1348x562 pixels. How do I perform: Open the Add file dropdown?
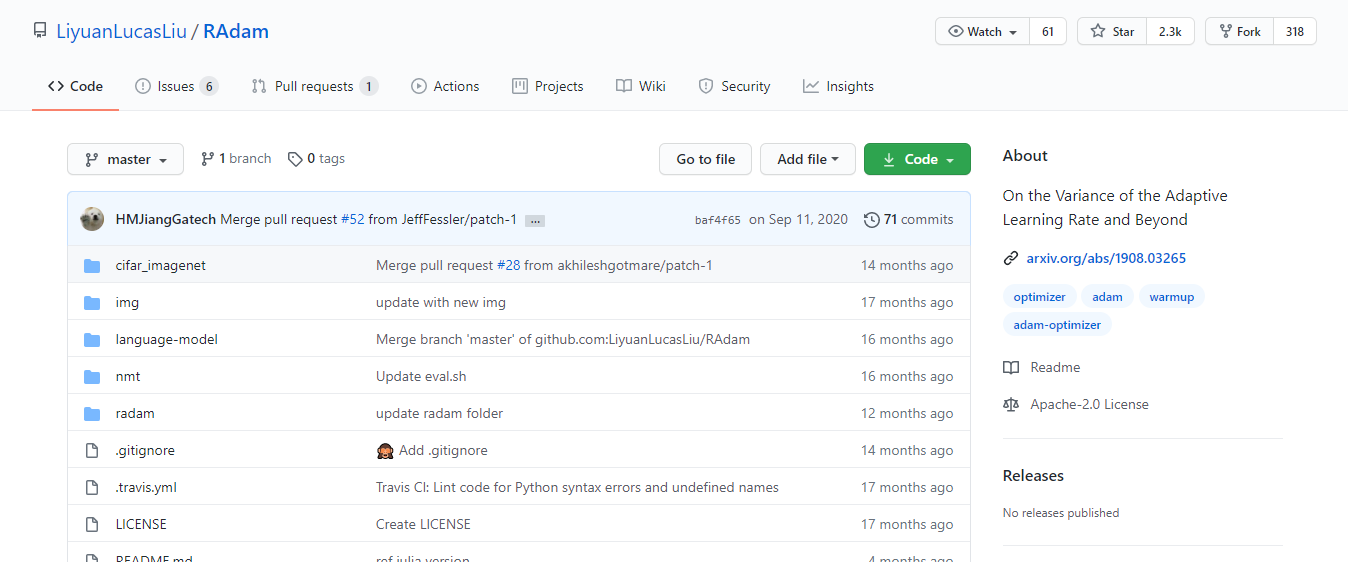click(808, 159)
